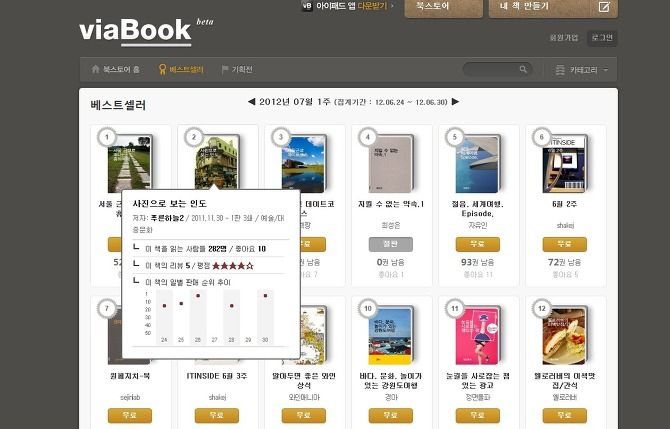The width and height of the screenshot is (670, 429).
Task: Open the 북스토어 top tab
Action: tap(444, 7)
